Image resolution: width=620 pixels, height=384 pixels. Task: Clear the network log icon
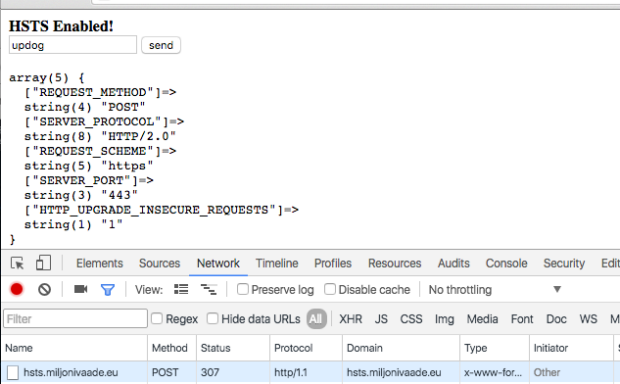[x=44, y=289]
